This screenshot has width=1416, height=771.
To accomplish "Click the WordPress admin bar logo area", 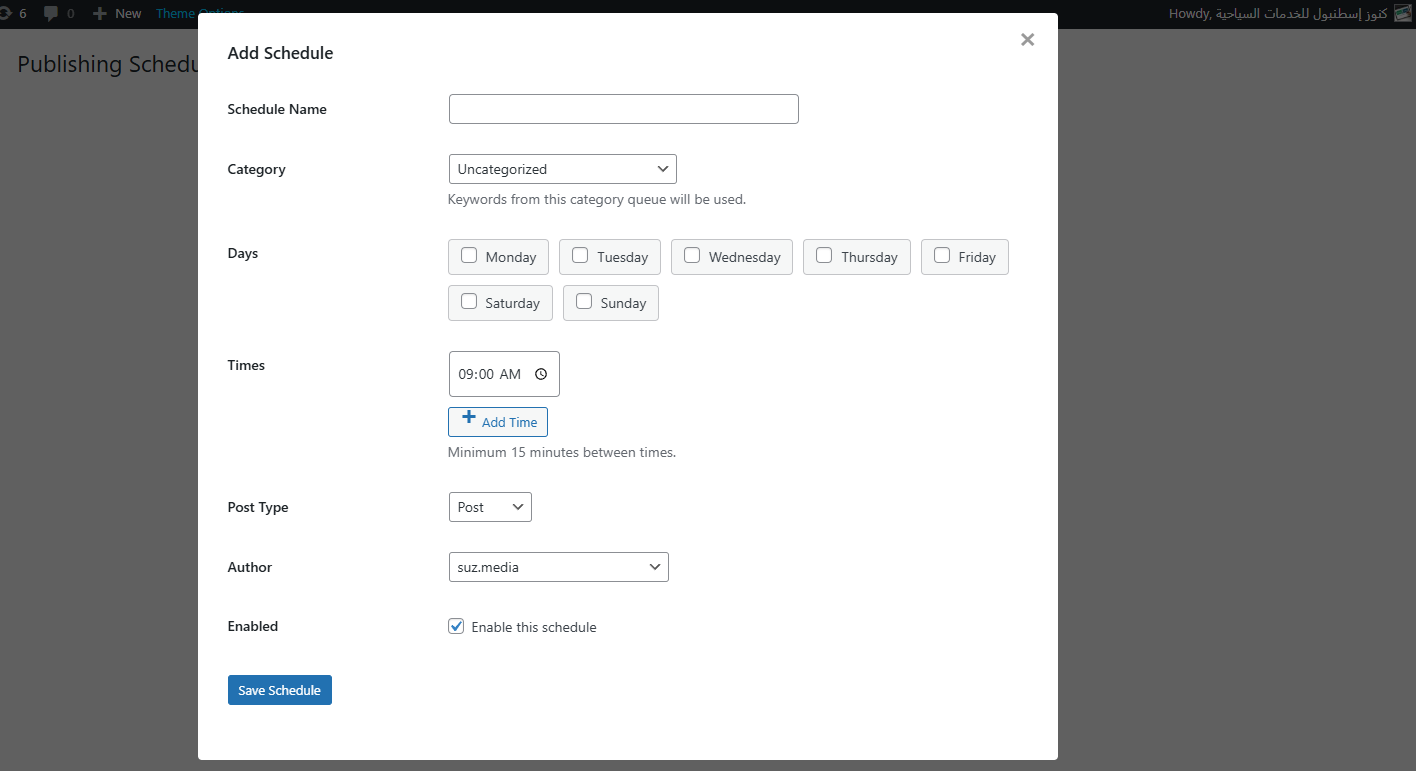I will 5,13.
